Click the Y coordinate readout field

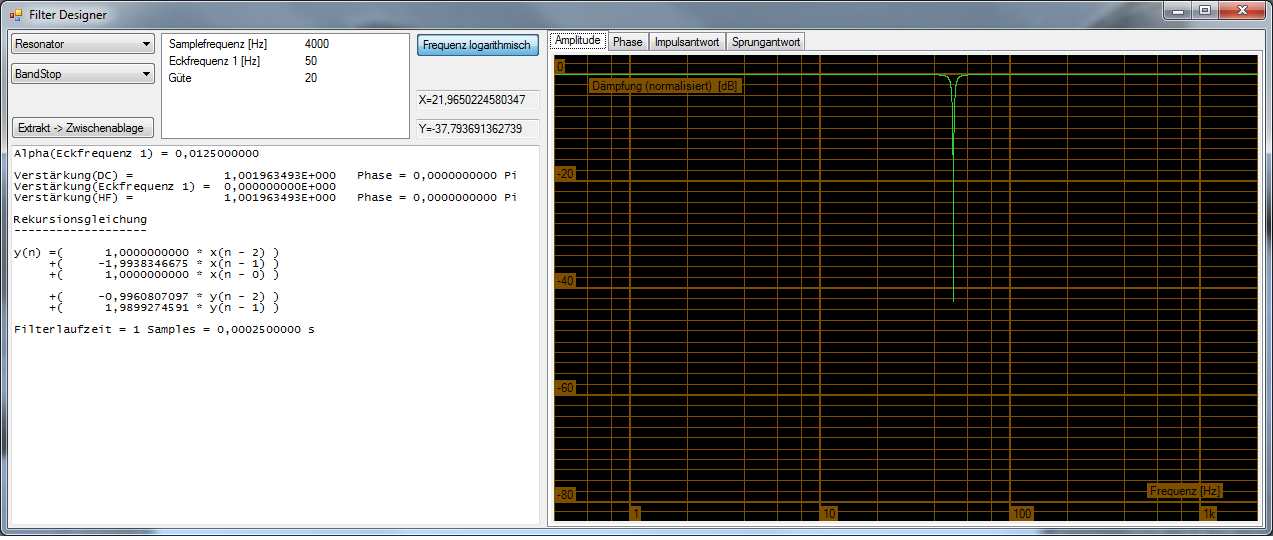pos(477,129)
